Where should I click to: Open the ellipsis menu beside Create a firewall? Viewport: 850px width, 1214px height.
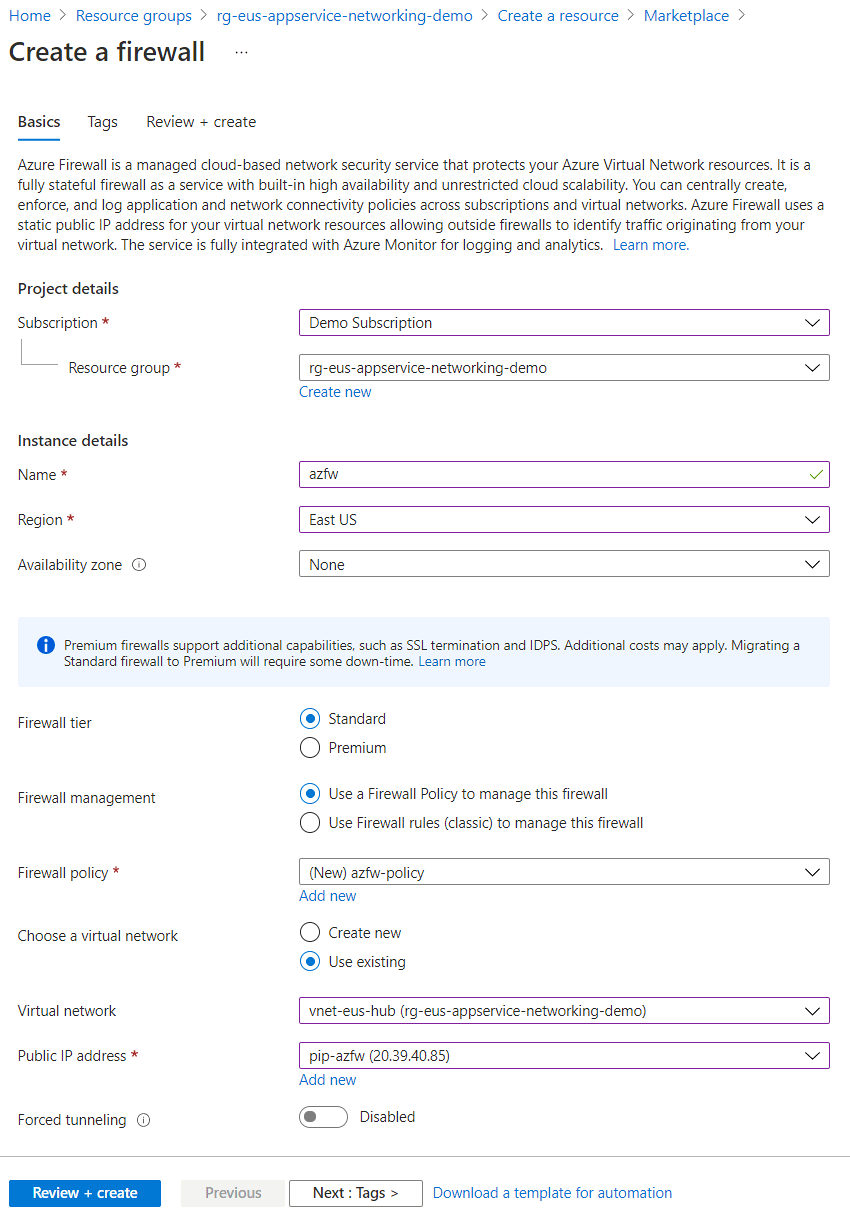[241, 52]
